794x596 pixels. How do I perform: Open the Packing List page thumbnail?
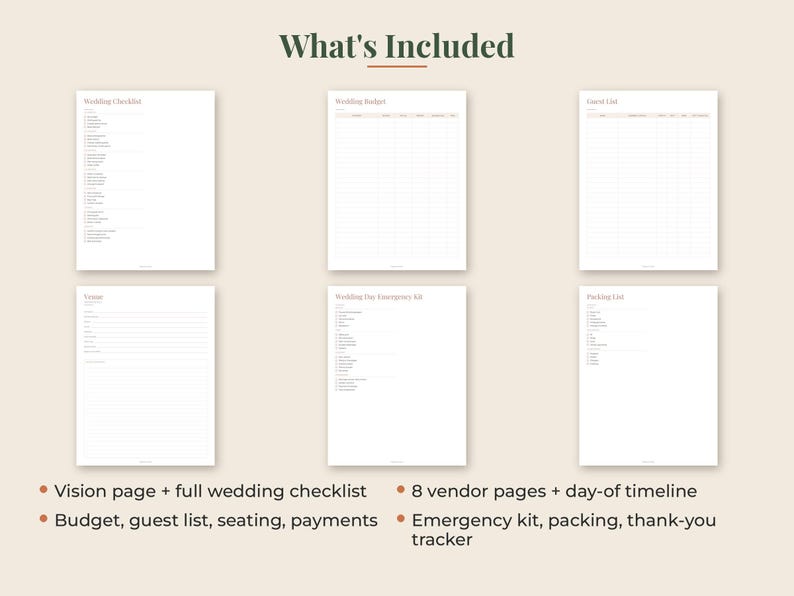click(x=648, y=376)
